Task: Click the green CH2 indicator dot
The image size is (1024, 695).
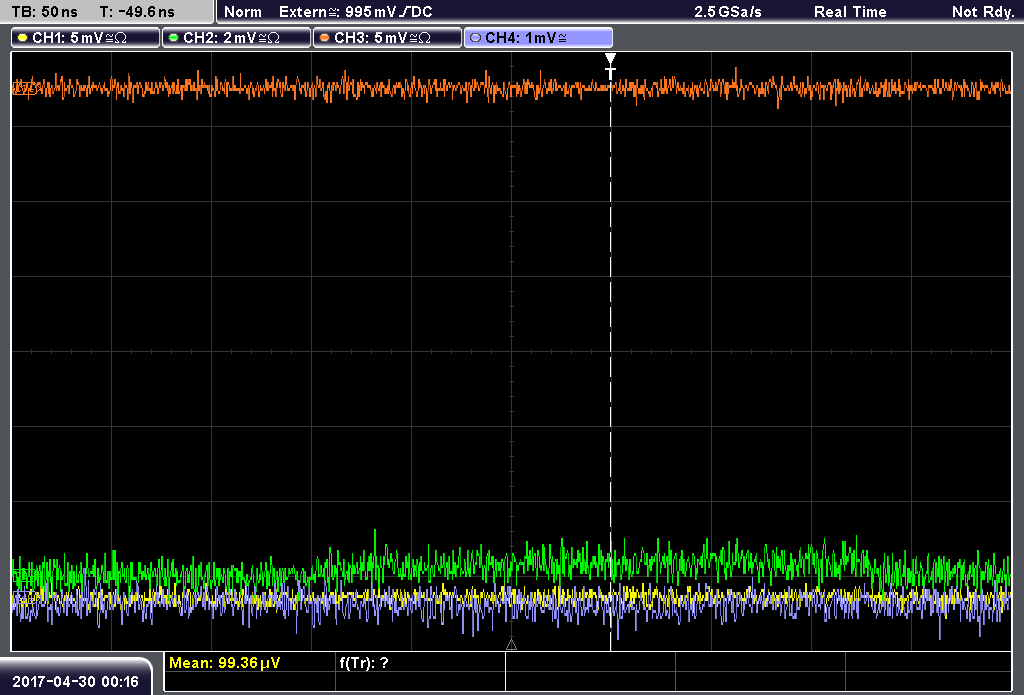Action: pyautogui.click(x=174, y=38)
